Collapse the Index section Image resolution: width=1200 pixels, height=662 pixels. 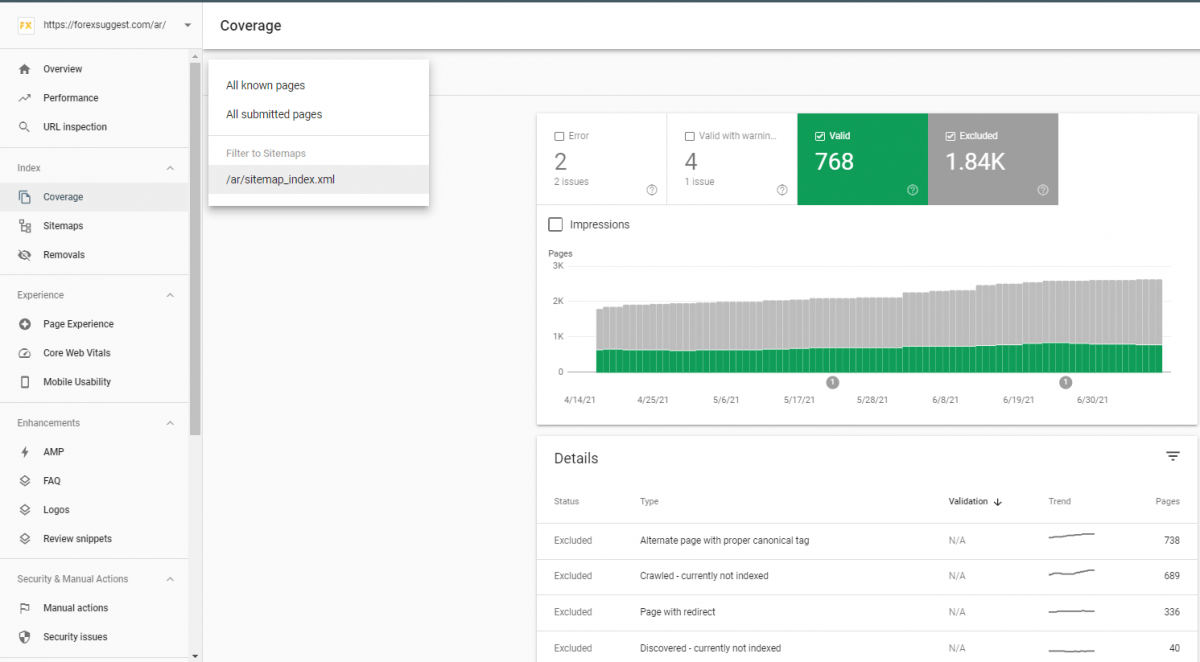coord(170,168)
